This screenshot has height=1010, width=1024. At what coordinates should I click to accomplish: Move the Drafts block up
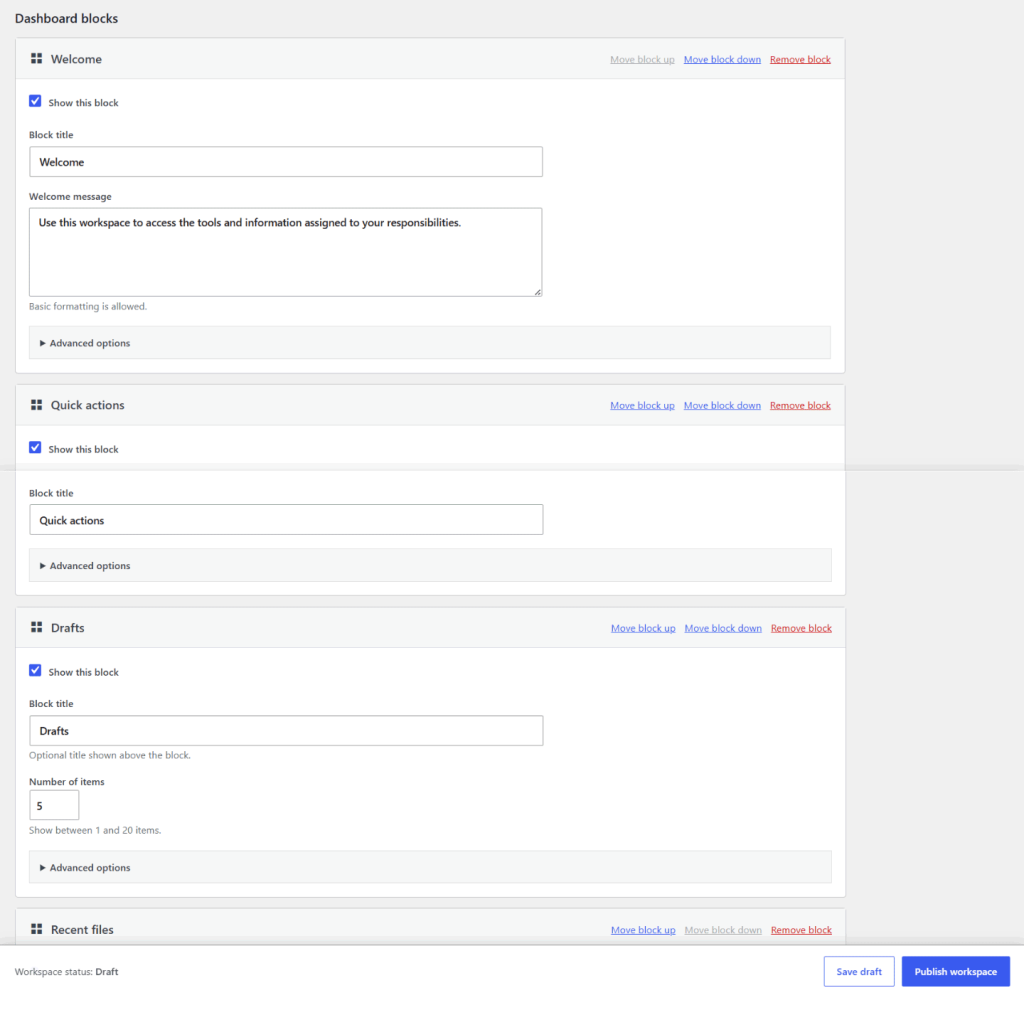[643, 628]
